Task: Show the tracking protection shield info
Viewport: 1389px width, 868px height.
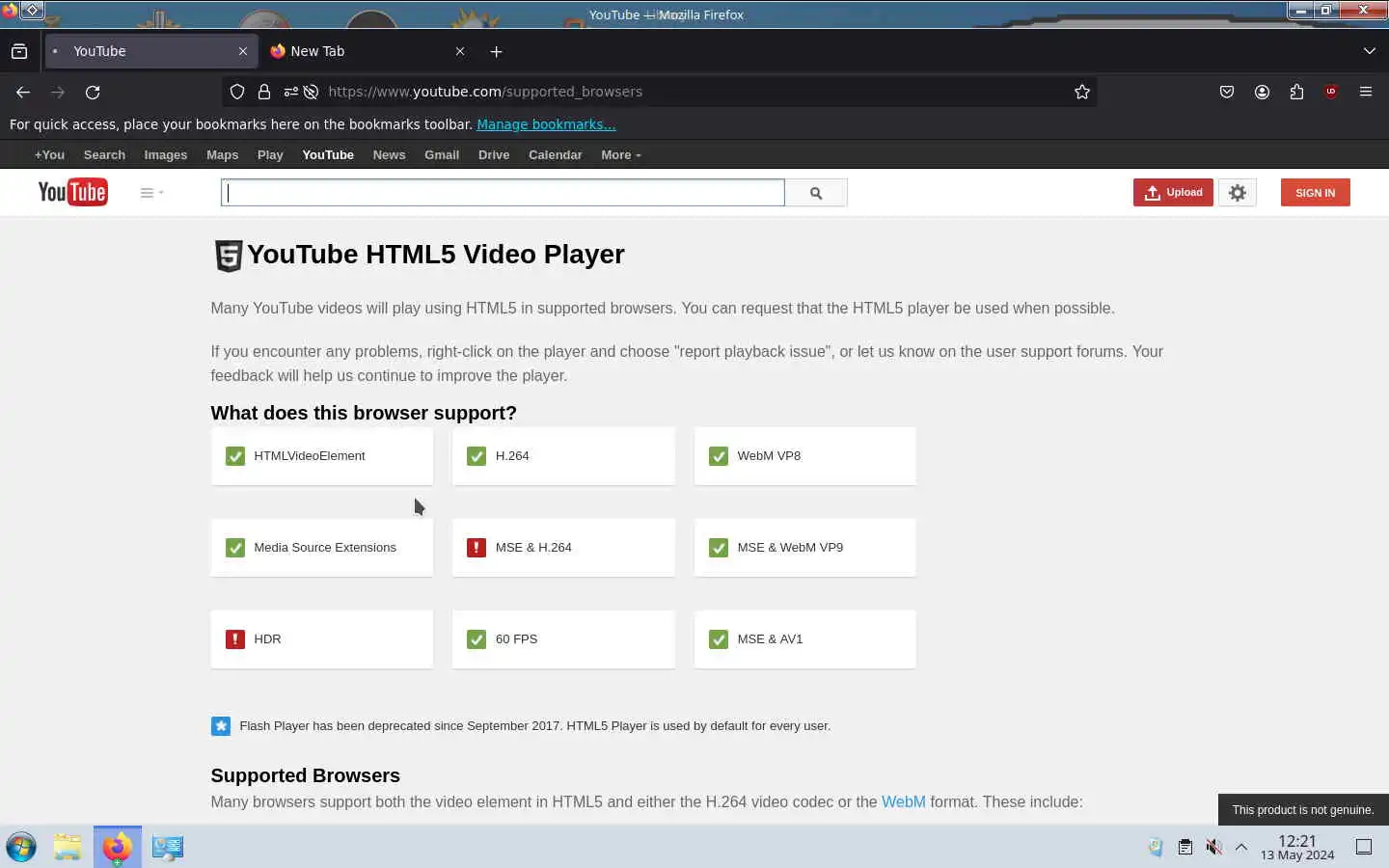Action: [x=237, y=92]
